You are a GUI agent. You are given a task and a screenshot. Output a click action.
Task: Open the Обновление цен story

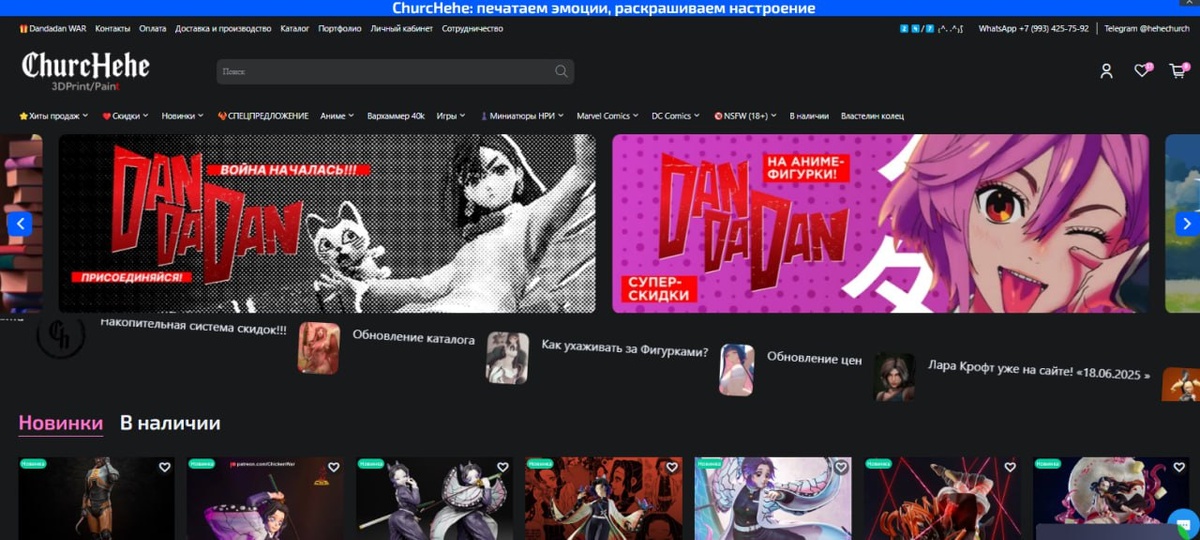pyautogui.click(x=814, y=358)
